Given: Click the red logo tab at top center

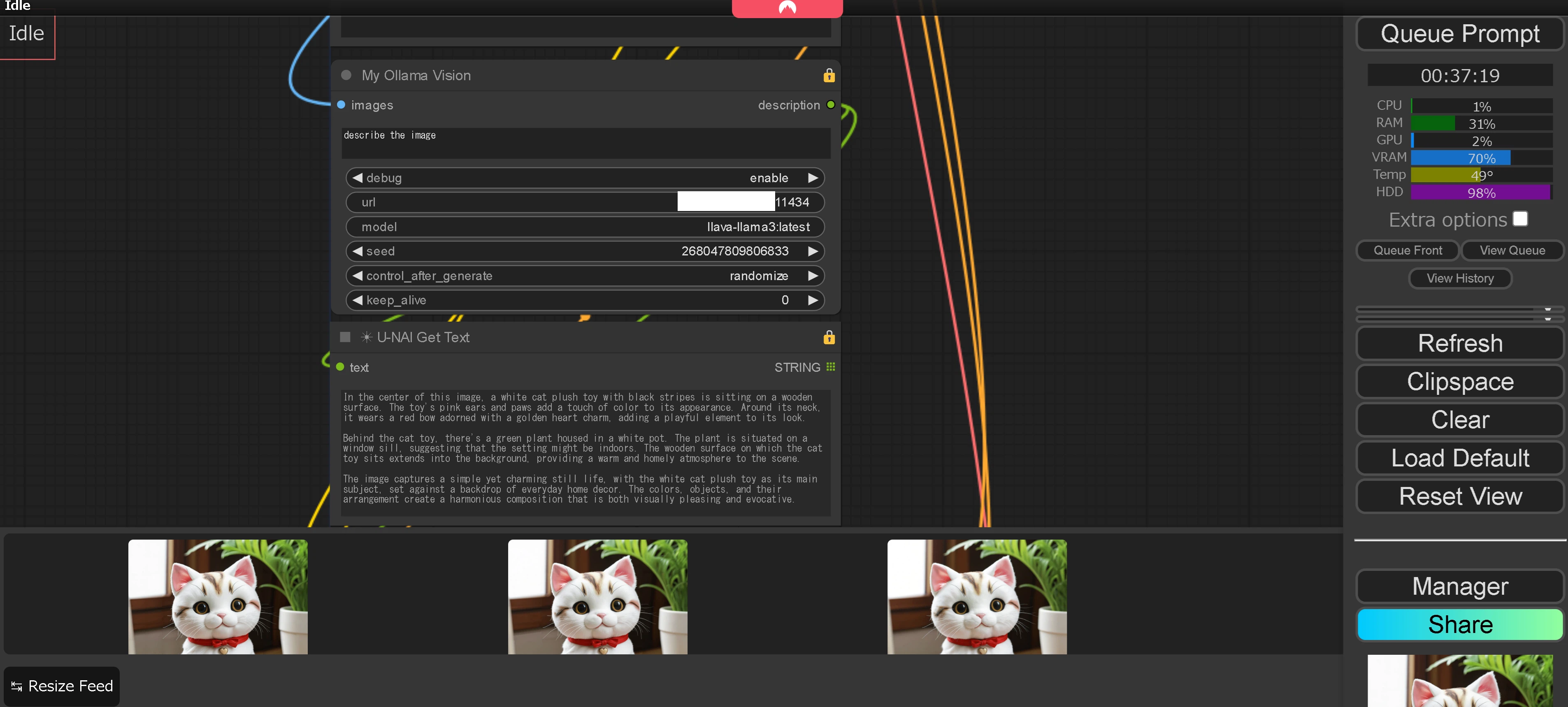Looking at the screenshot, I should [787, 9].
